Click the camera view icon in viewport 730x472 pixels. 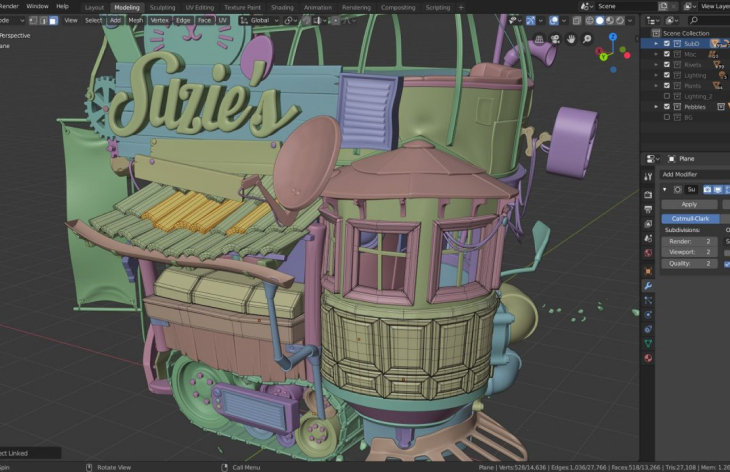pos(555,39)
